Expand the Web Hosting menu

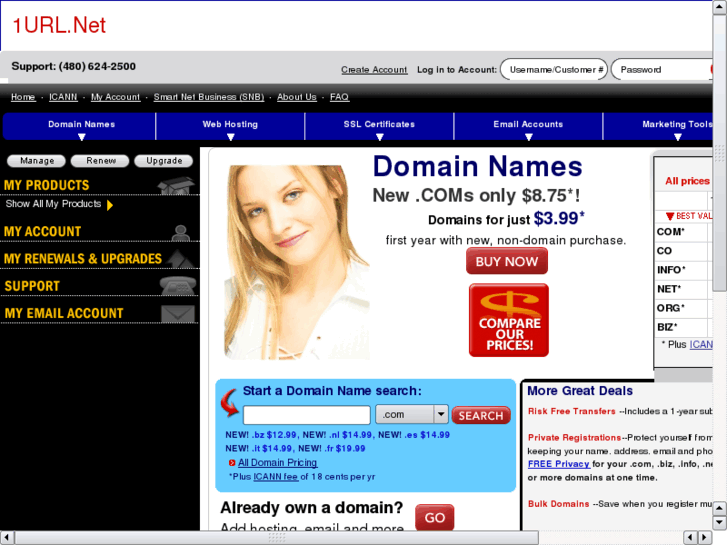230,126
